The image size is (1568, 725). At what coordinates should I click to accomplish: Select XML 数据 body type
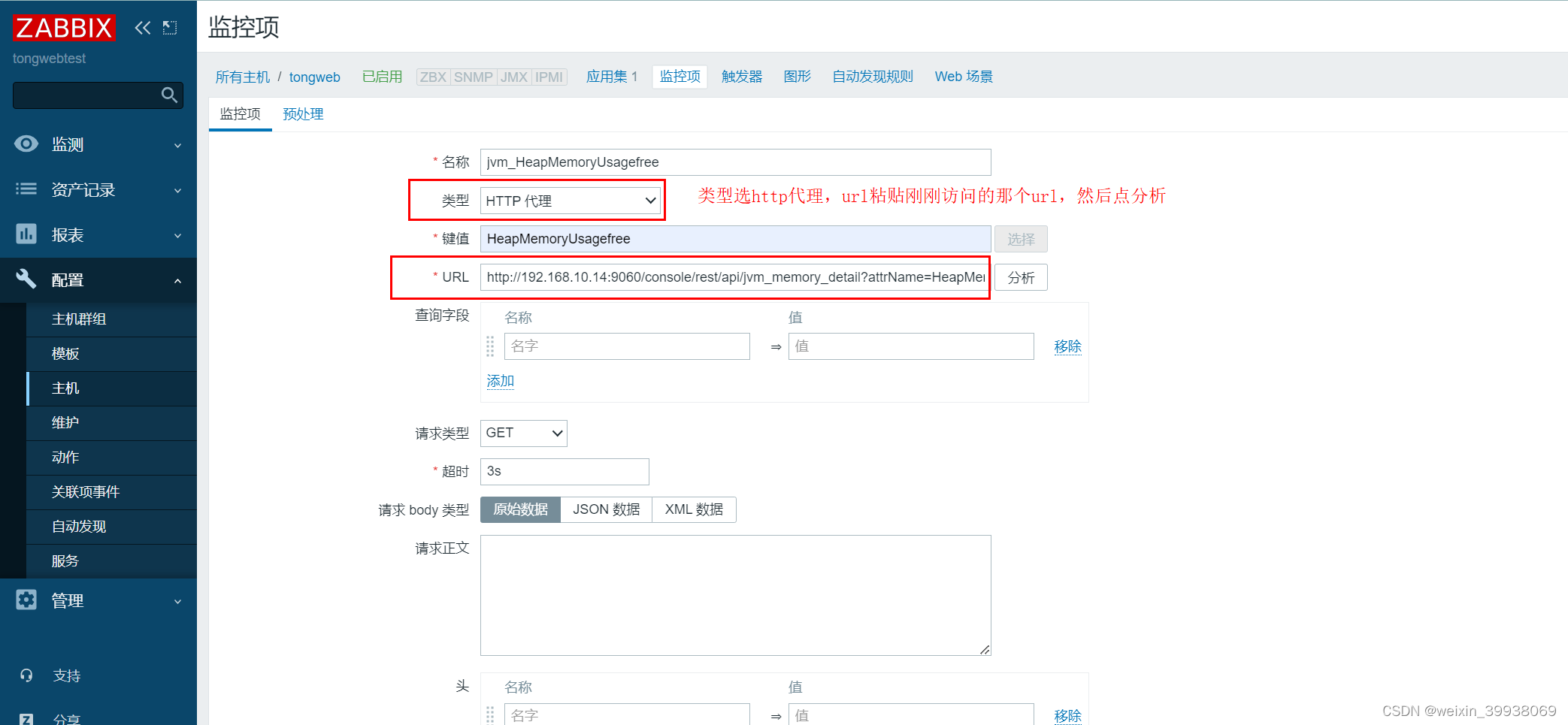coord(694,509)
